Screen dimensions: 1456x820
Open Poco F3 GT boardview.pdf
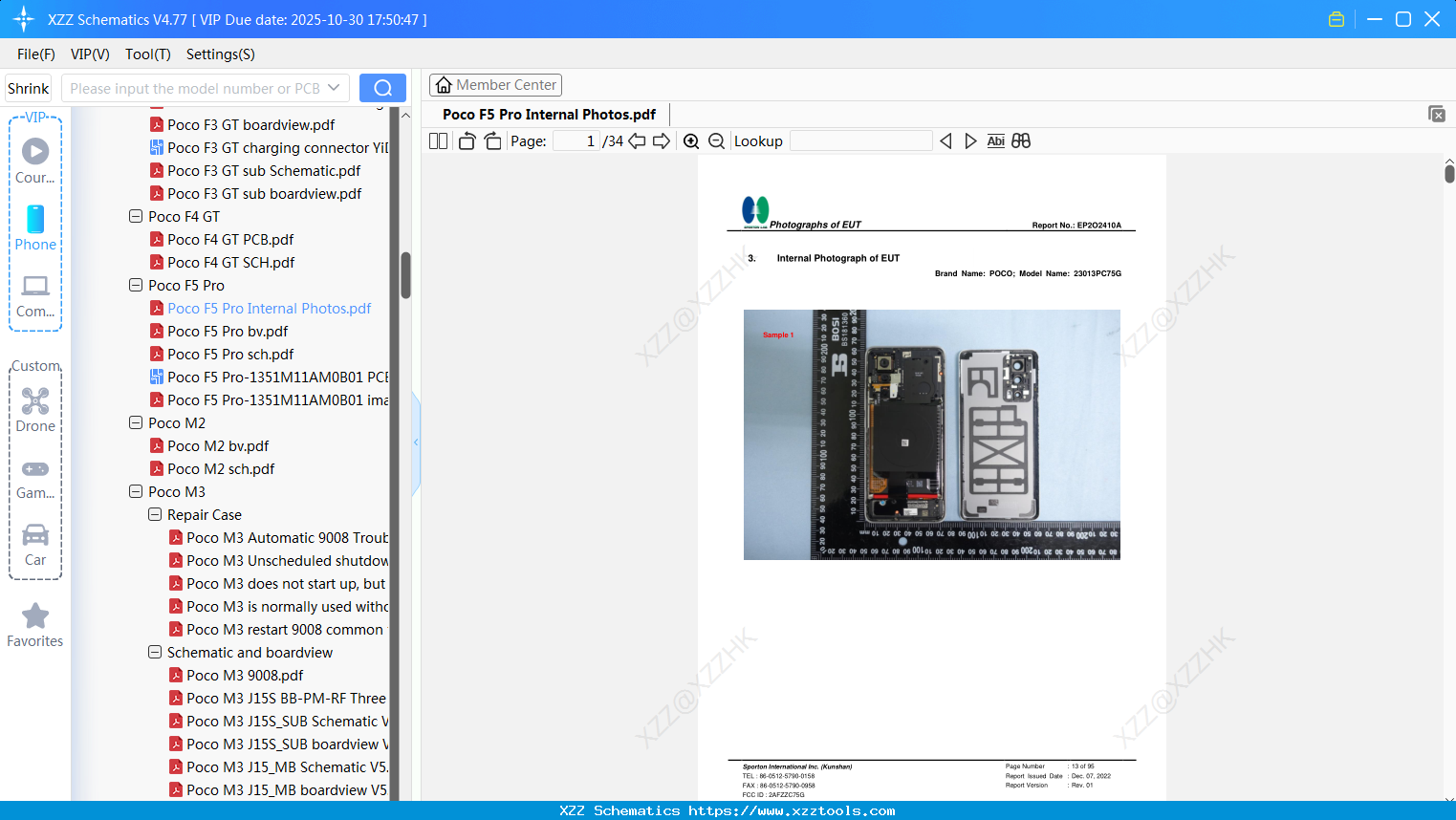250,125
